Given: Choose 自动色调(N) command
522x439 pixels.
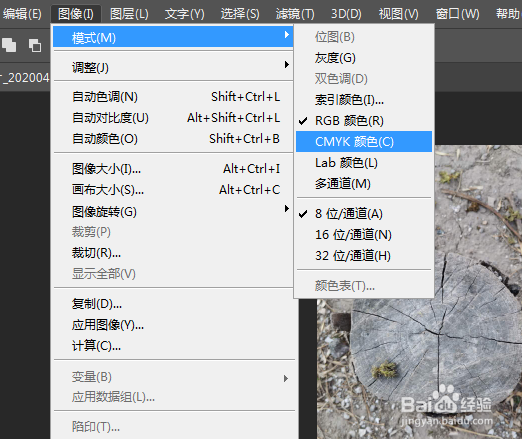Looking at the screenshot, I should click(x=173, y=97).
